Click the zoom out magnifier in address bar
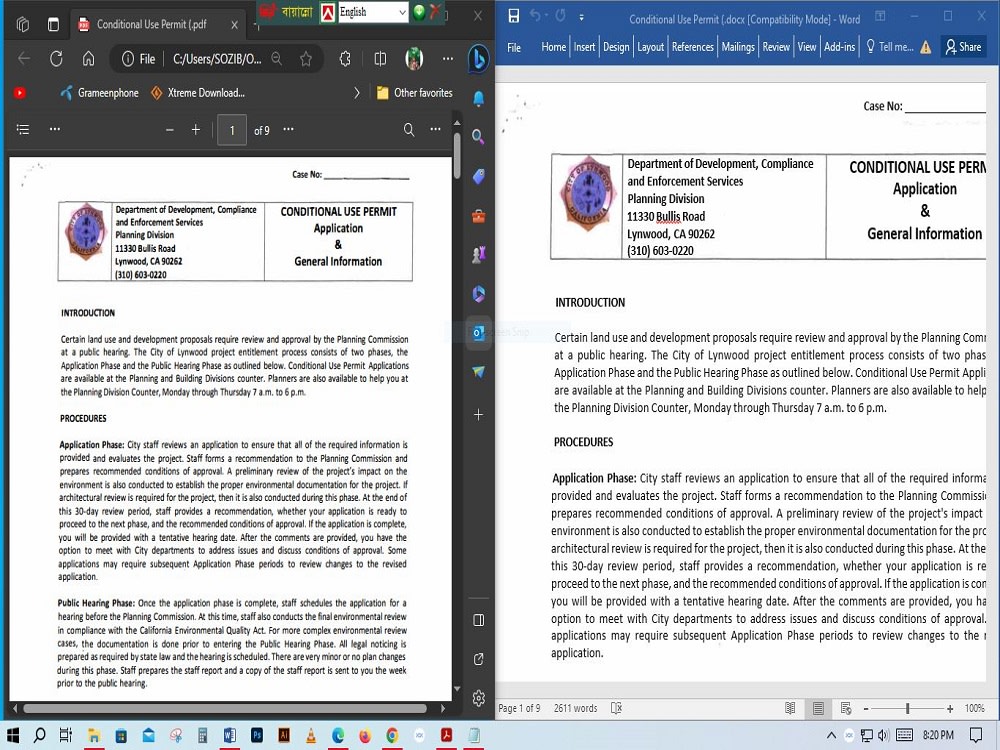This screenshot has width=1000, height=750. coord(277,59)
